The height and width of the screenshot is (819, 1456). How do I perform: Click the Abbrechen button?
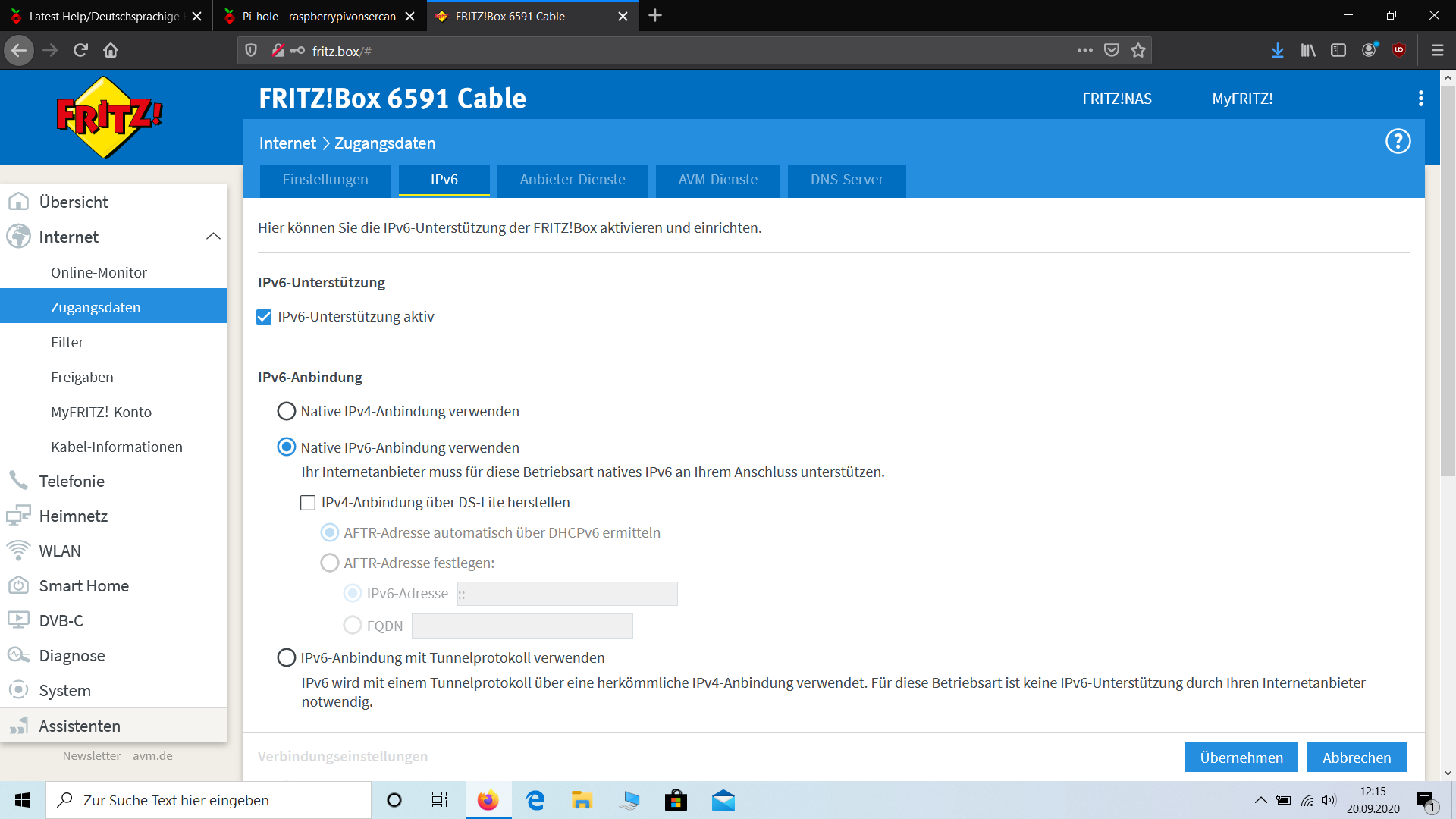[1357, 757]
